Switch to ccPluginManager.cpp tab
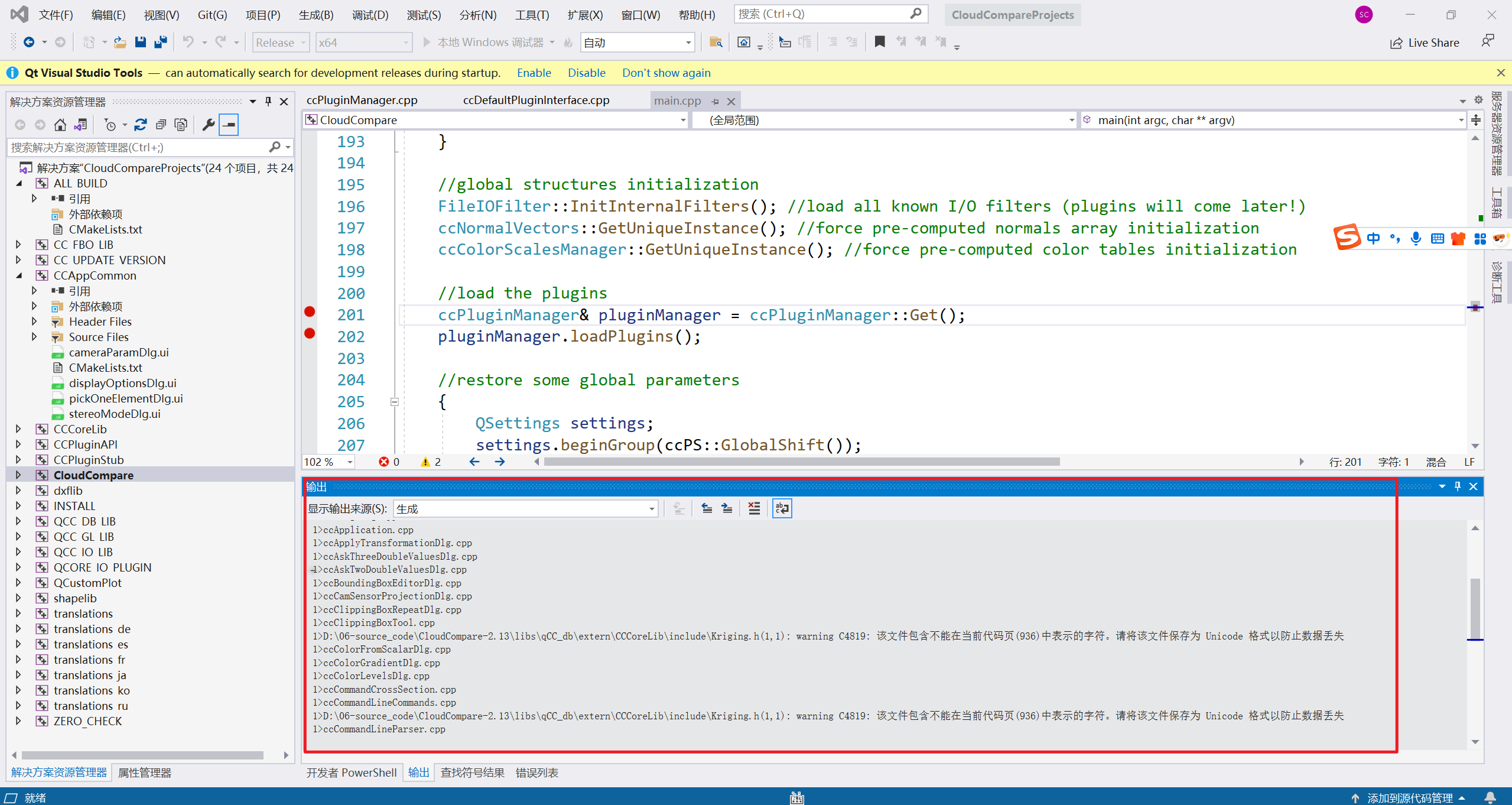The height and width of the screenshot is (805, 1512). click(x=362, y=100)
